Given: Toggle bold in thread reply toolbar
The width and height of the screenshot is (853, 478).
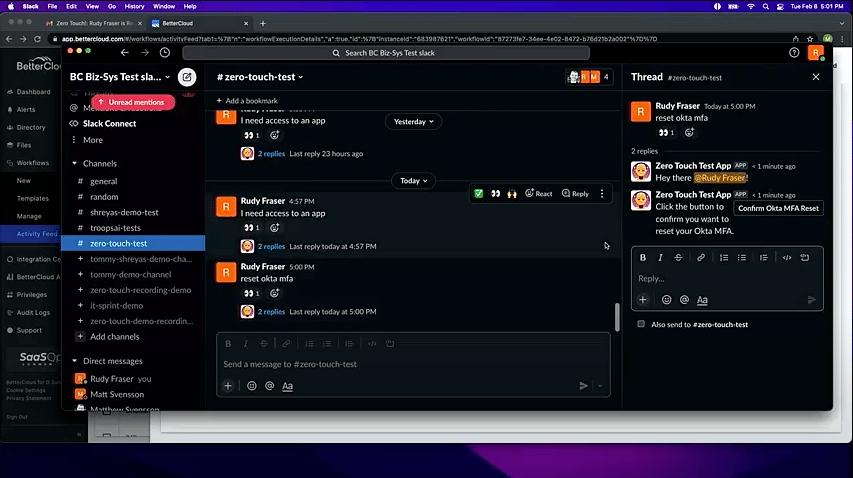Looking at the screenshot, I should click(642, 258).
